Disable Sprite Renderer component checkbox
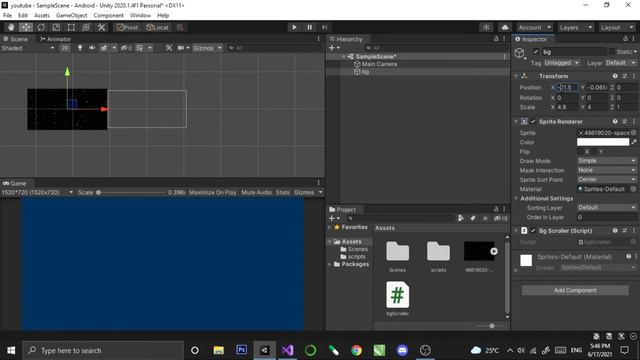 [x=533, y=122]
